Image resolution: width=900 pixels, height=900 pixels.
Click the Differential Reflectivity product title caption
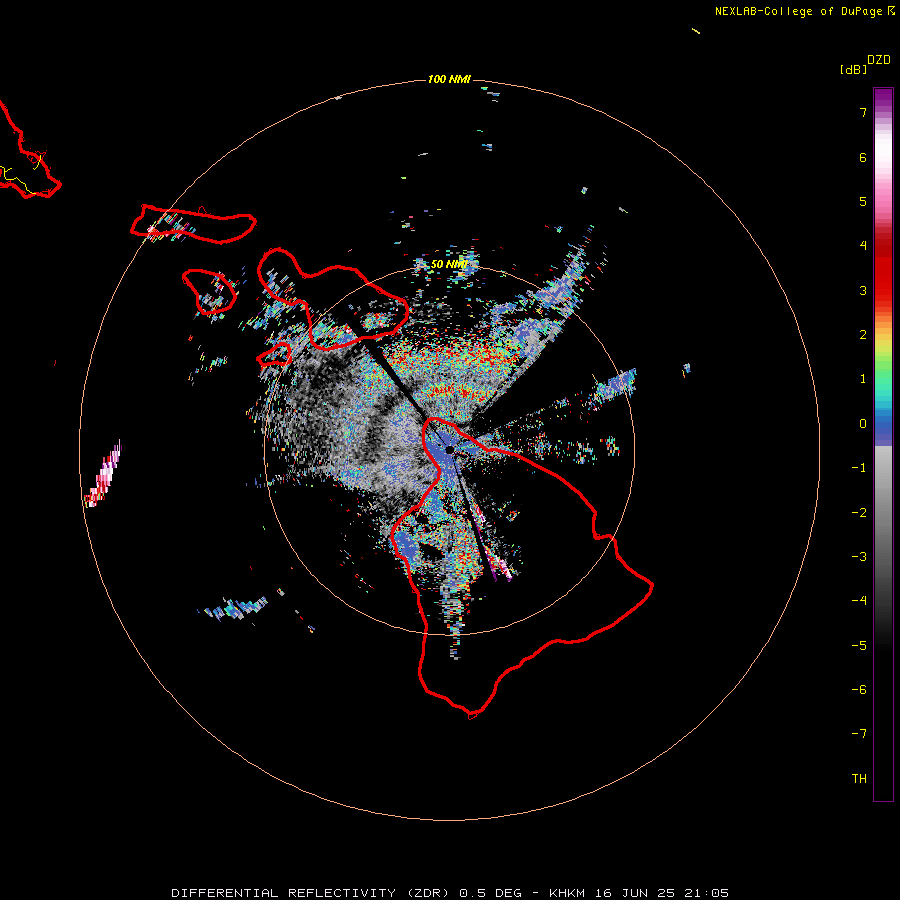[x=450, y=893]
